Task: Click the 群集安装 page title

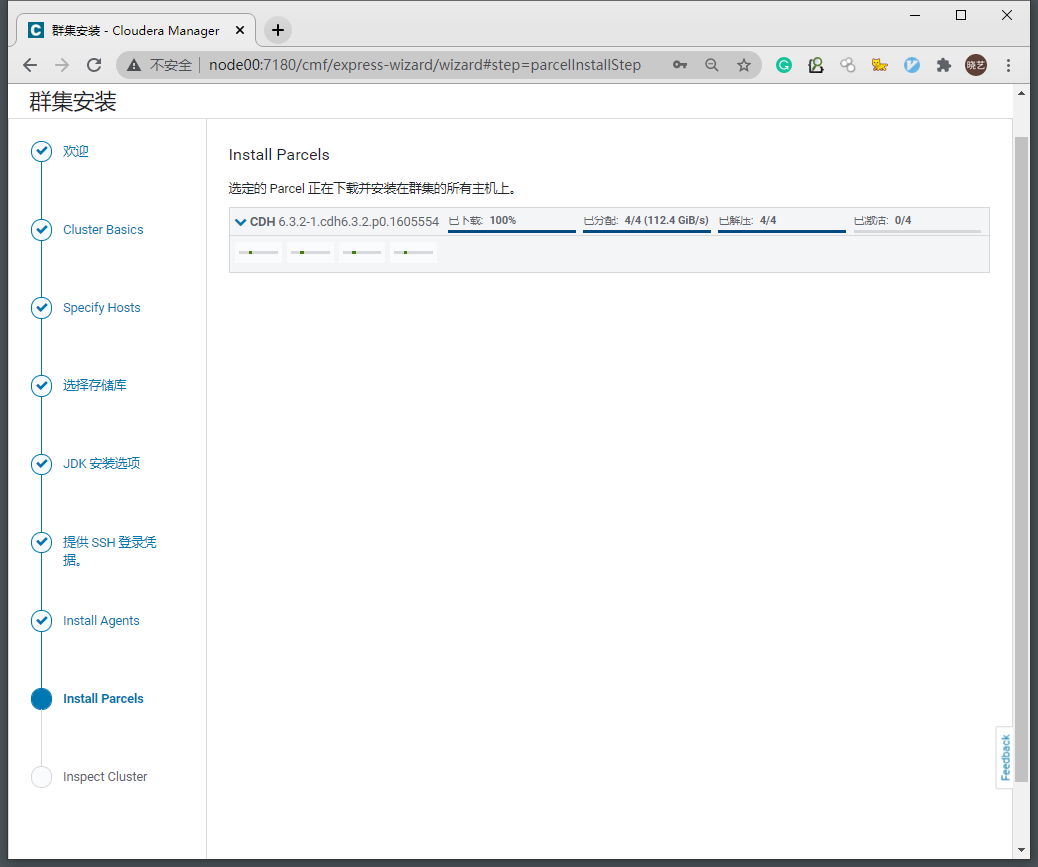Action: tap(73, 101)
